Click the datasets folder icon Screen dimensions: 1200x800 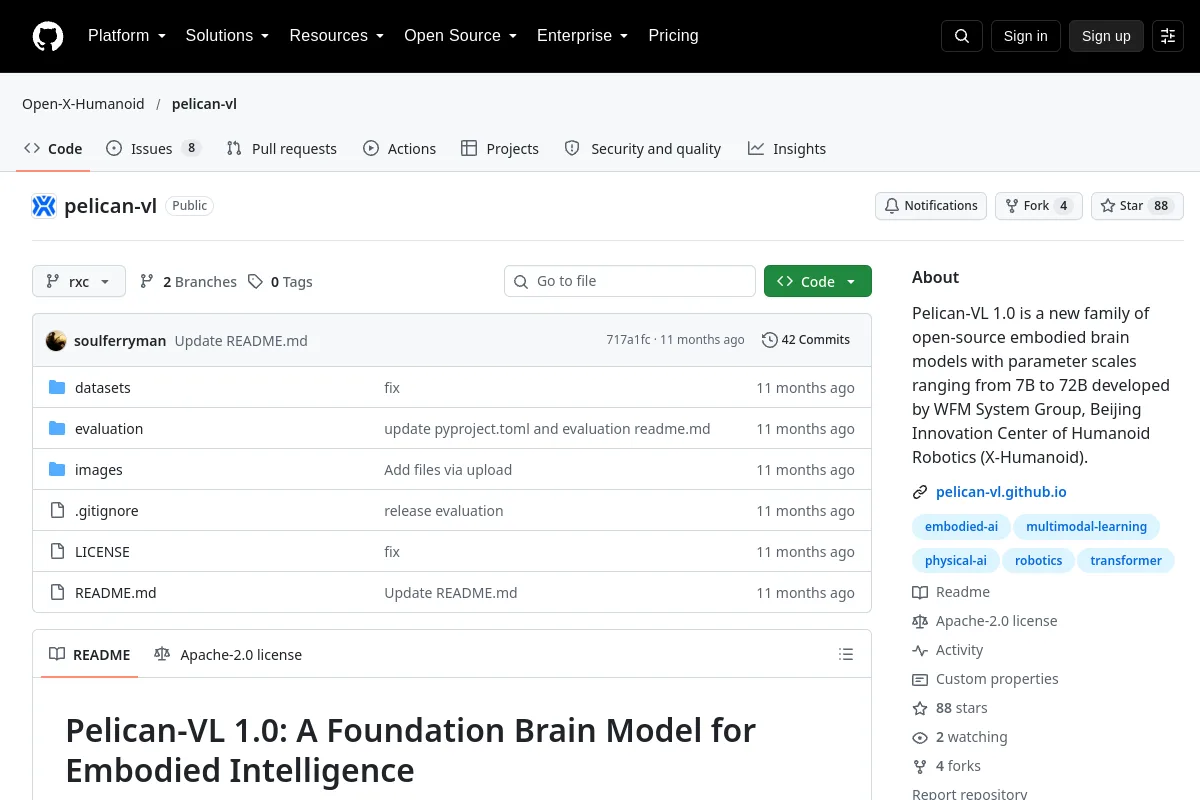pos(57,388)
